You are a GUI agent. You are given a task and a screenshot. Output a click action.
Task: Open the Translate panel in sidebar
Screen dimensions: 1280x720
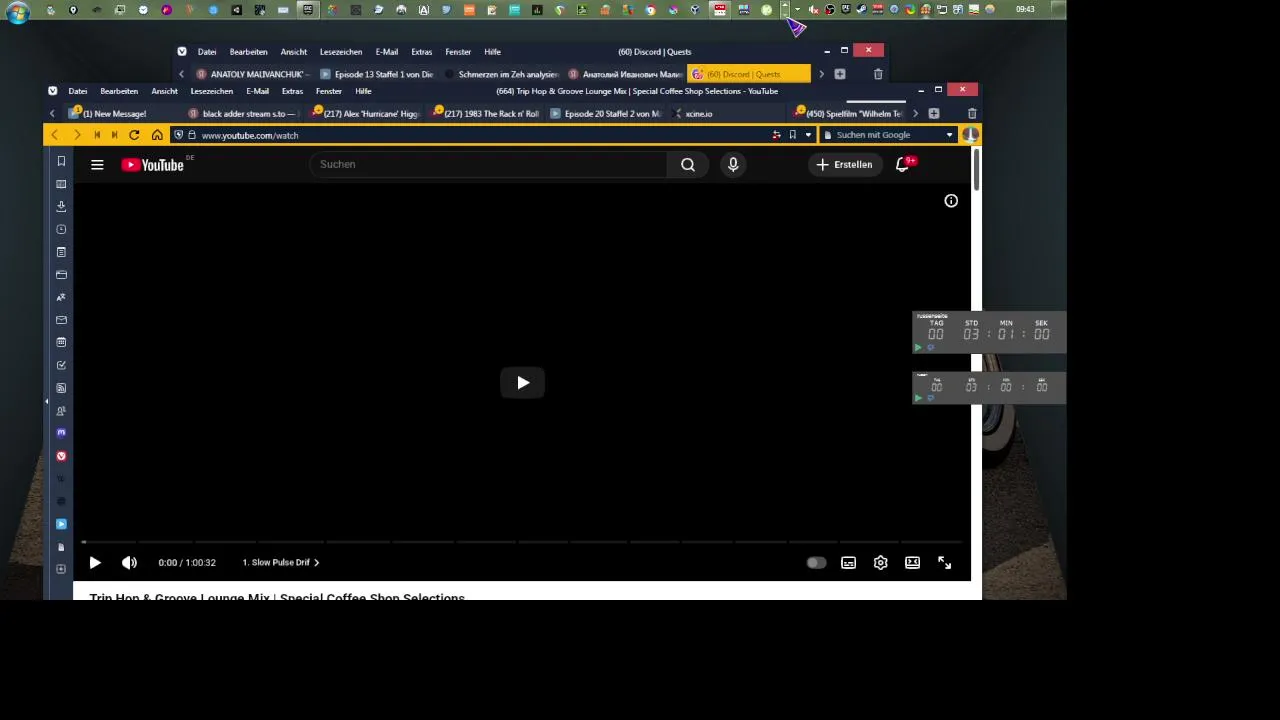pos(61,297)
